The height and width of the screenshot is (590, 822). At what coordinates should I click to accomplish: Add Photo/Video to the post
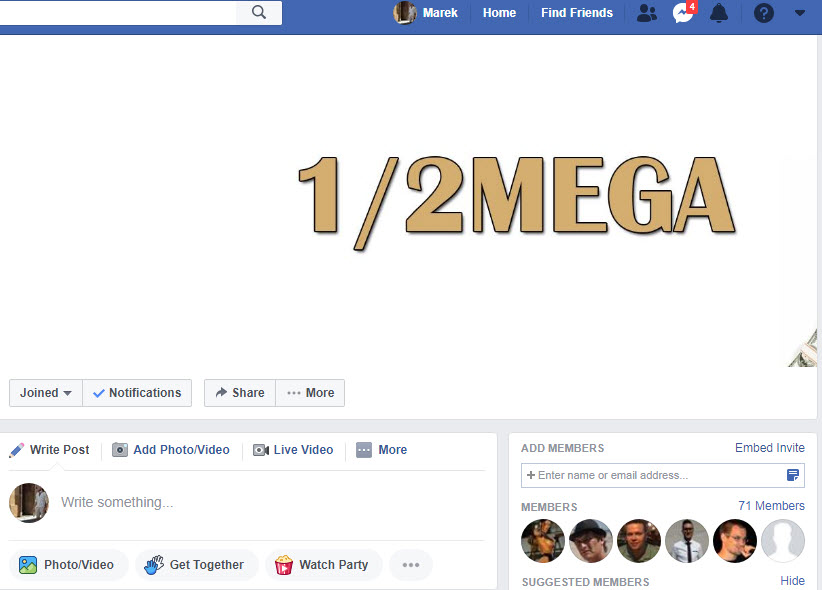click(x=68, y=565)
